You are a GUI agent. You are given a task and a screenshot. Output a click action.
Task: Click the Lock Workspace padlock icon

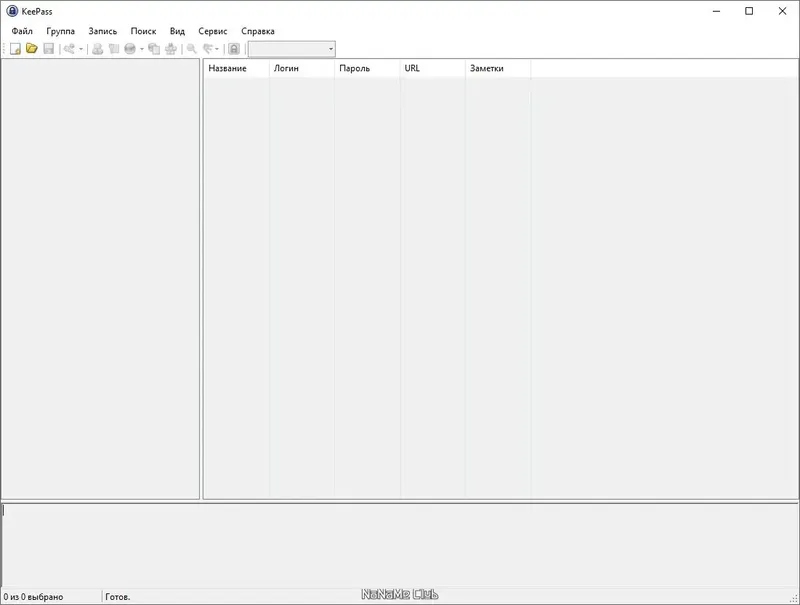(234, 49)
